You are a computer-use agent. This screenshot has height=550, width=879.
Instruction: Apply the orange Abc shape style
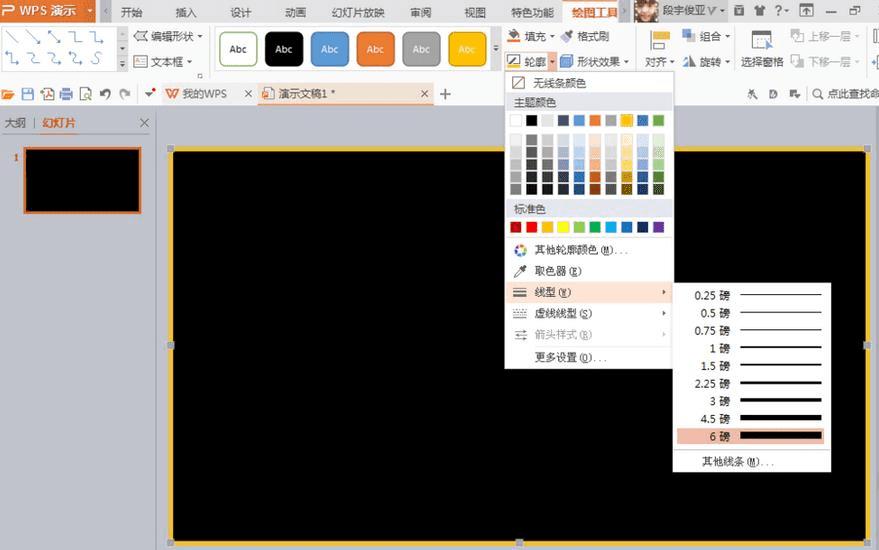tap(375, 49)
